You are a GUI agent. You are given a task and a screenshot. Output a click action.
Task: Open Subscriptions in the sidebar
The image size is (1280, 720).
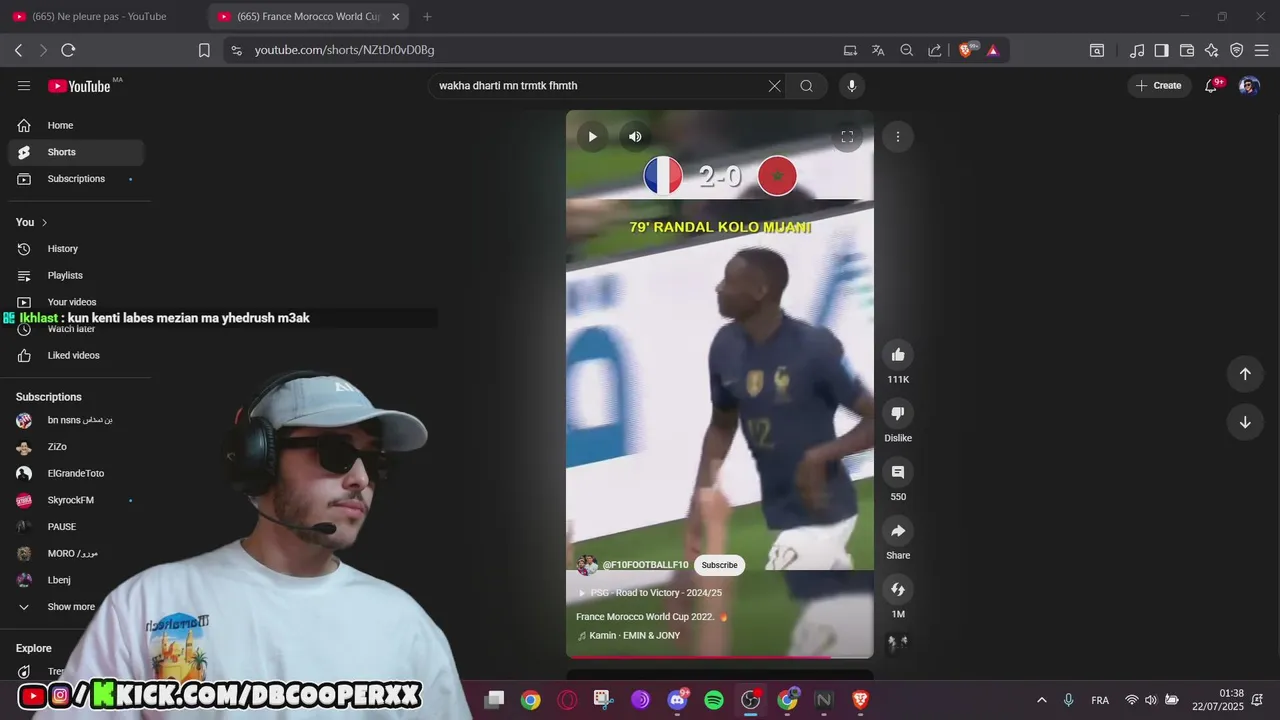pyautogui.click(x=76, y=179)
